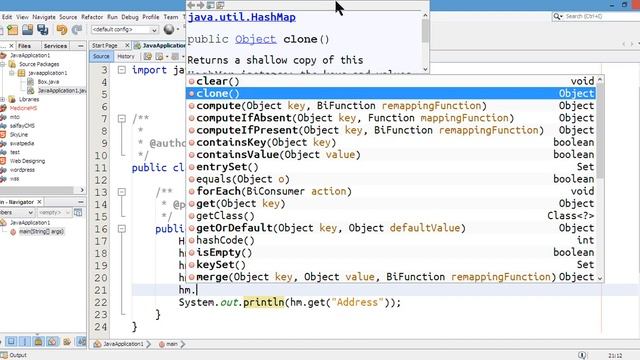Click the Navigator panel's rightmost toolbar icon
The height and width of the screenshot is (360, 640).
[78, 212]
